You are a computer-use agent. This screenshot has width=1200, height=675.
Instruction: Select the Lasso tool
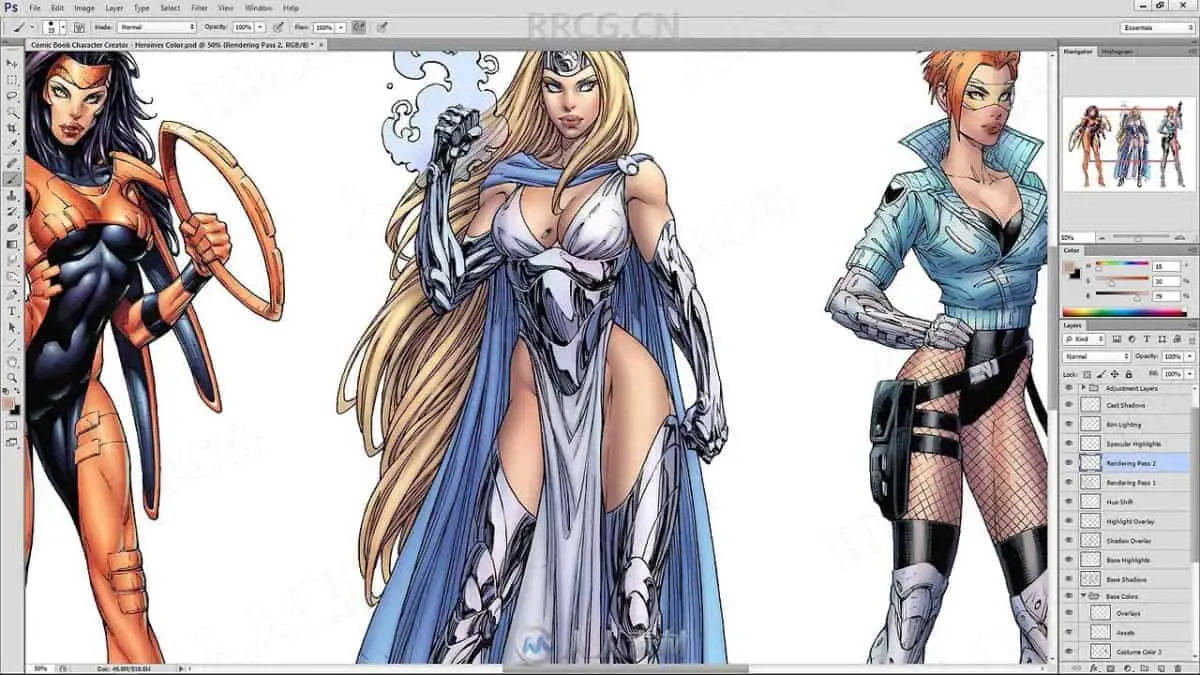[x=12, y=96]
